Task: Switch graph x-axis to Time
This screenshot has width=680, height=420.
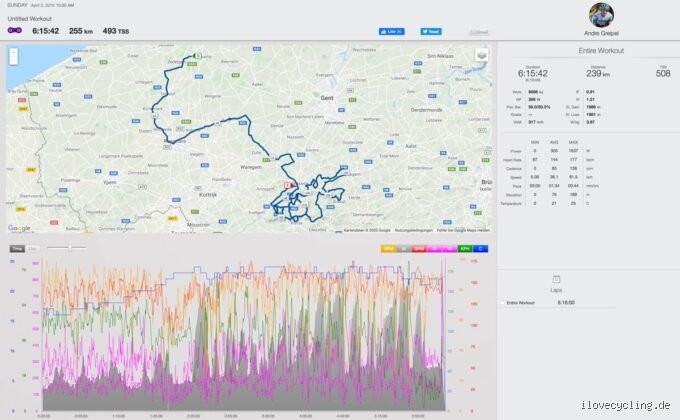Action: coord(17,249)
